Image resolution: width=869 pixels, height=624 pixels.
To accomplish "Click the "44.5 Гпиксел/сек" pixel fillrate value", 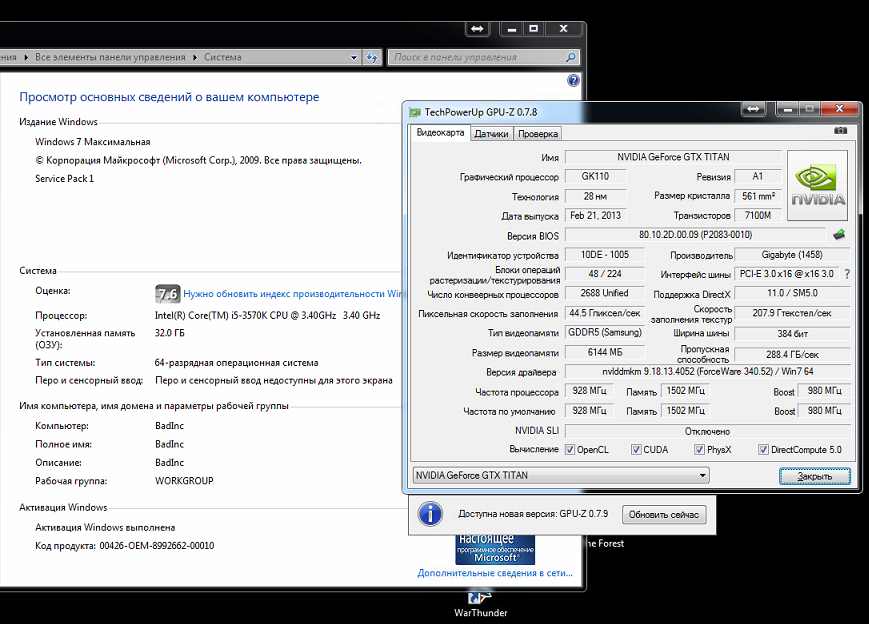I will click(x=605, y=313).
